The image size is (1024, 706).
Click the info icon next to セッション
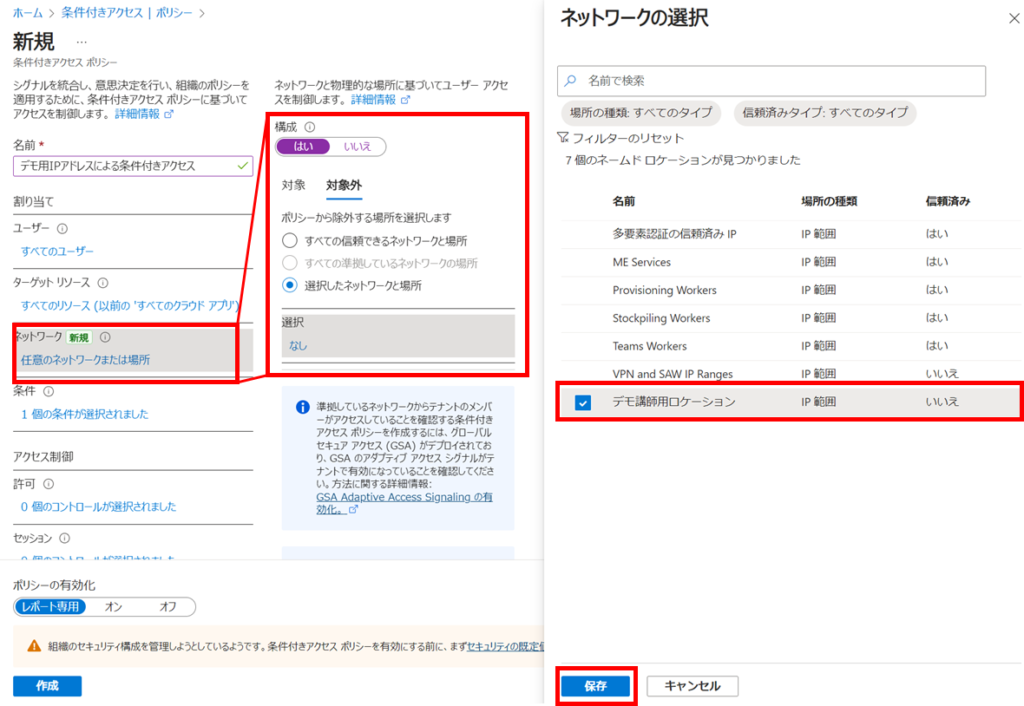coord(64,538)
